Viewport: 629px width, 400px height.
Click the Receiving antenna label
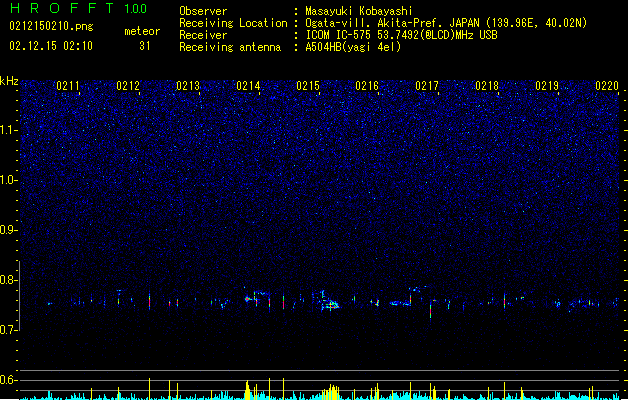click(x=230, y=47)
